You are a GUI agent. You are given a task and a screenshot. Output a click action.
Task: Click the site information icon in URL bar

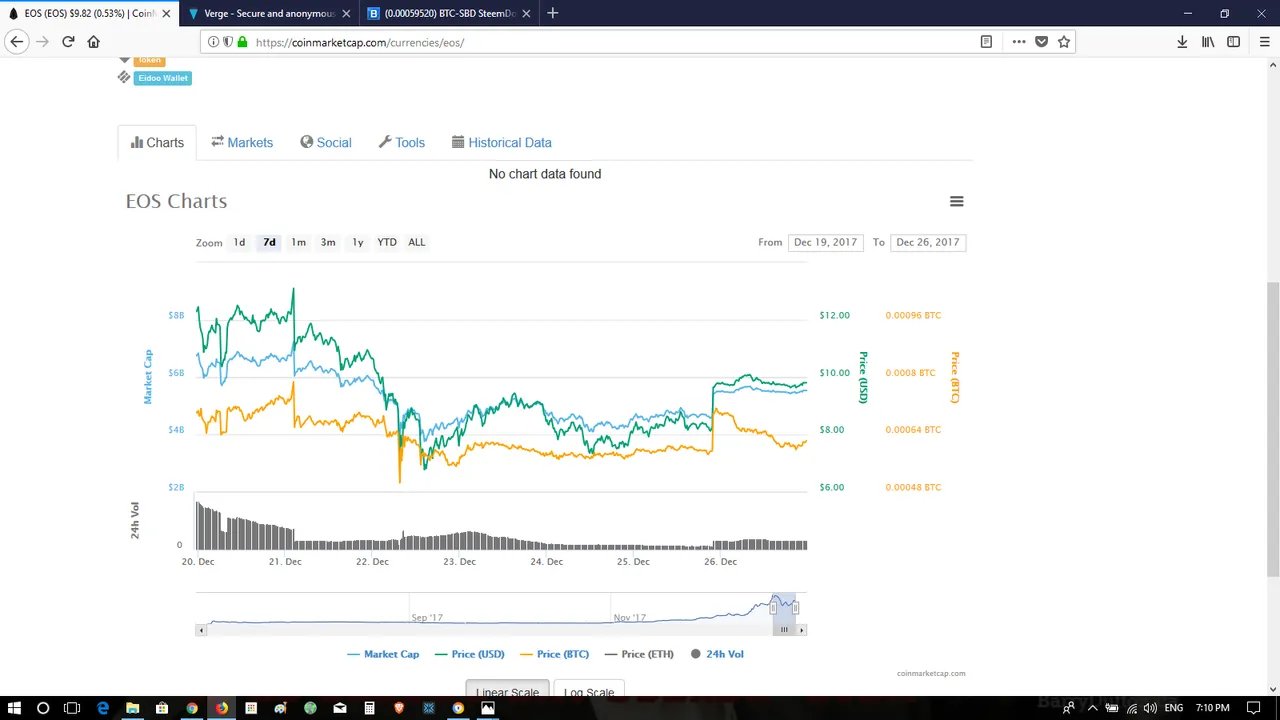coord(213,42)
